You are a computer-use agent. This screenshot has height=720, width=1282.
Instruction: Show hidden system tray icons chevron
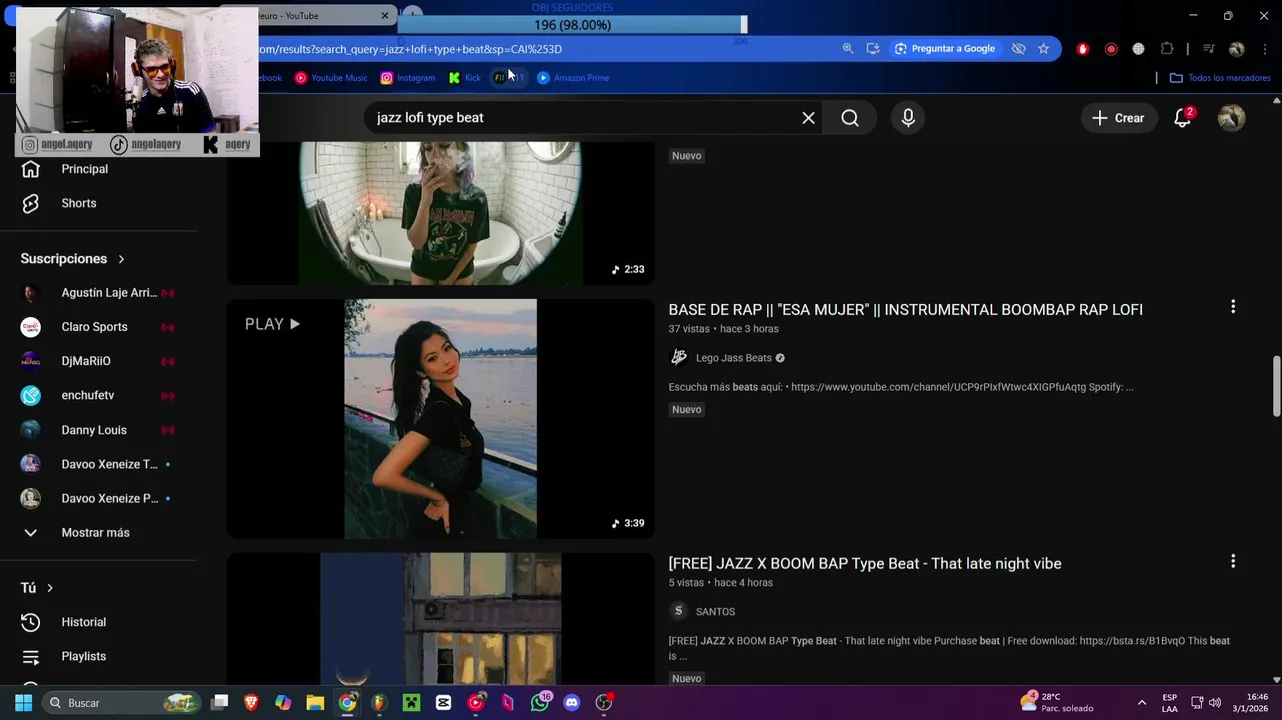1142,703
